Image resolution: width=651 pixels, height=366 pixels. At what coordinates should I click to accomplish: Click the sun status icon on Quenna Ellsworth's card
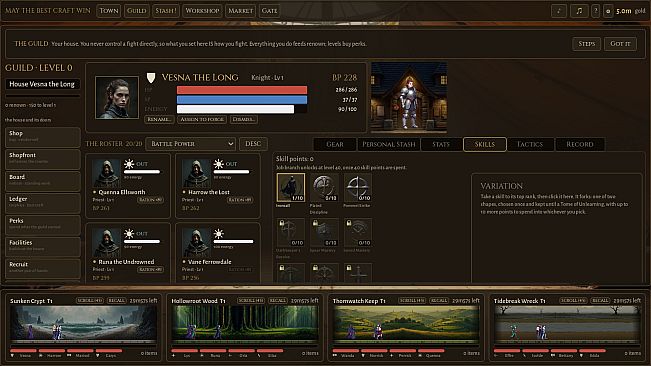pos(129,164)
